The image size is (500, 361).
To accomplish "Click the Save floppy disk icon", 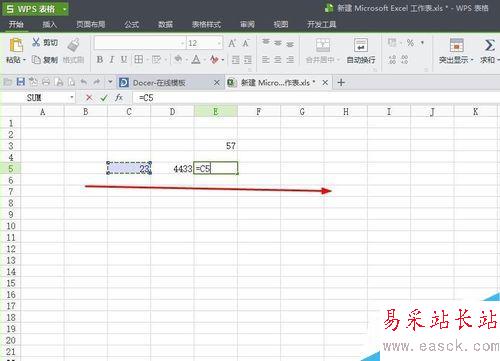I will click(x=21, y=82).
